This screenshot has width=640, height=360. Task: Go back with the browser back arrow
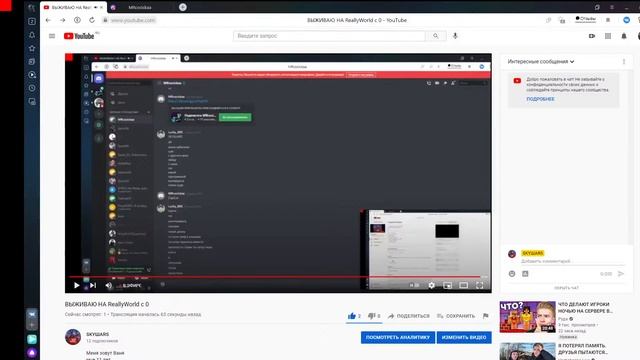pos(48,20)
